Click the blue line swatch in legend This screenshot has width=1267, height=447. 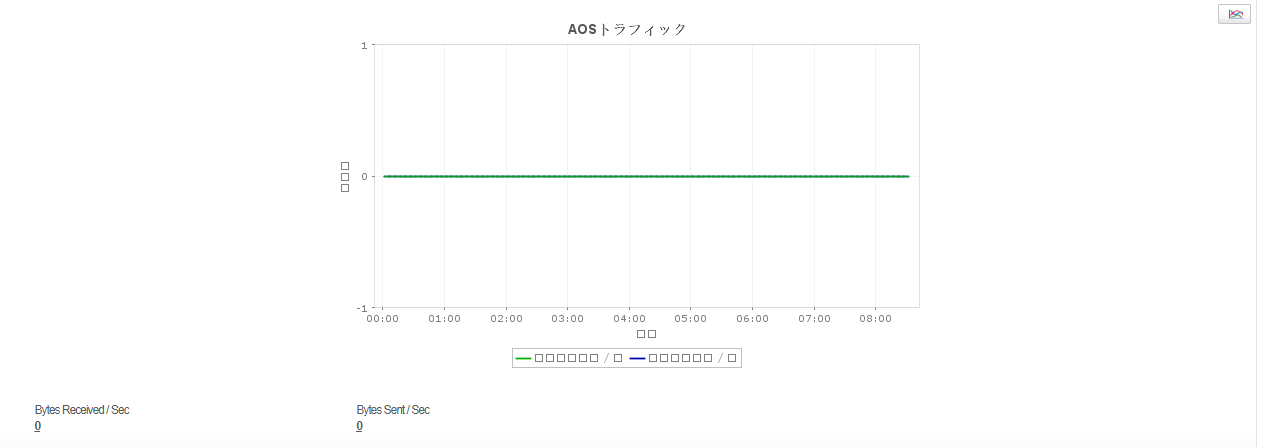637,358
